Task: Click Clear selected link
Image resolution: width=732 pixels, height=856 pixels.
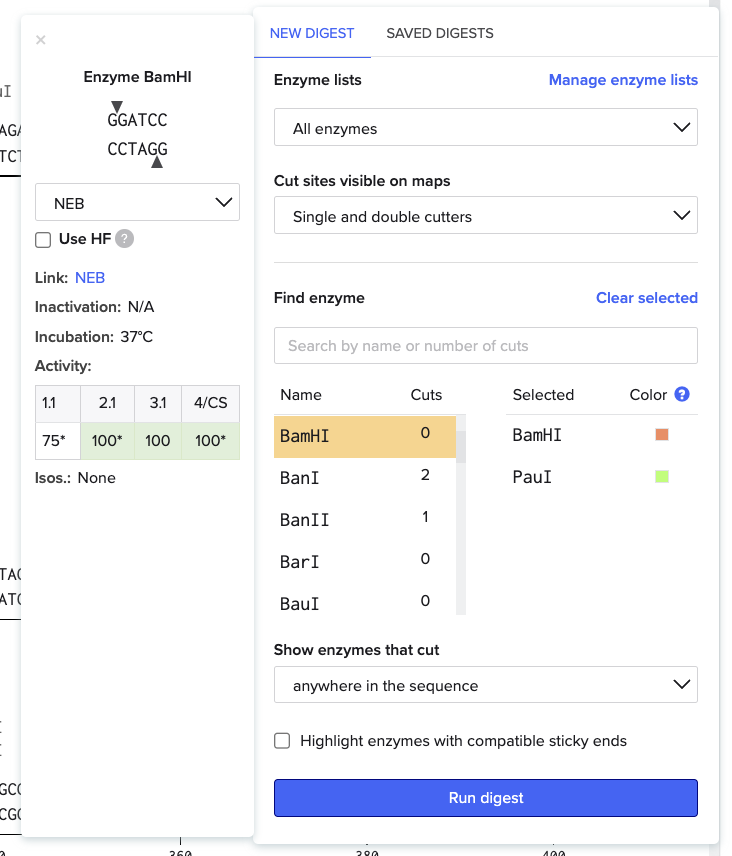Action: [x=646, y=298]
